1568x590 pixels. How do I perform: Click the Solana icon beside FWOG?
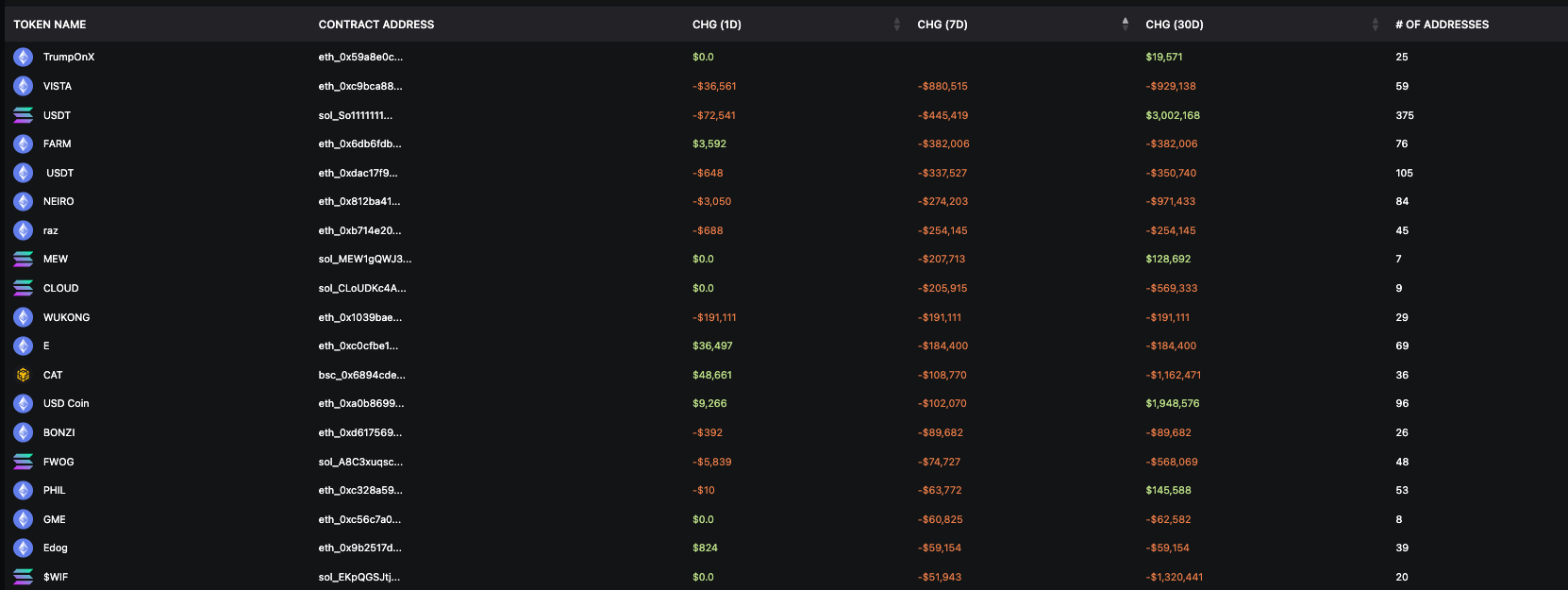[x=24, y=462]
